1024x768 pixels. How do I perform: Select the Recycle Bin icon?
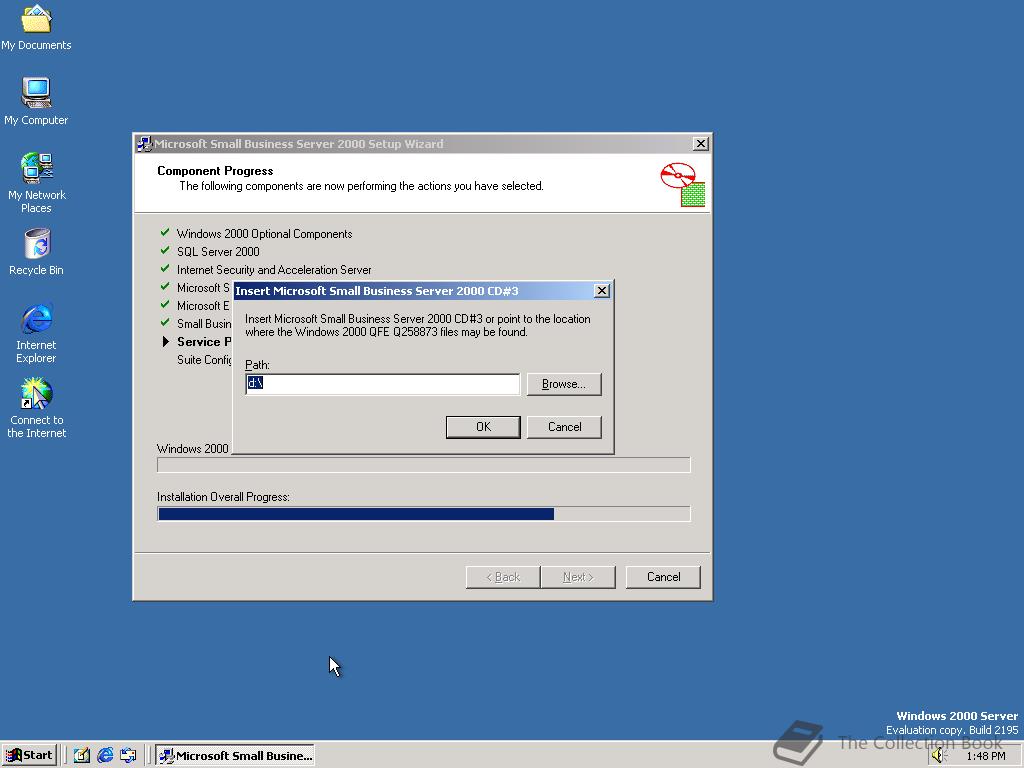tap(36, 252)
